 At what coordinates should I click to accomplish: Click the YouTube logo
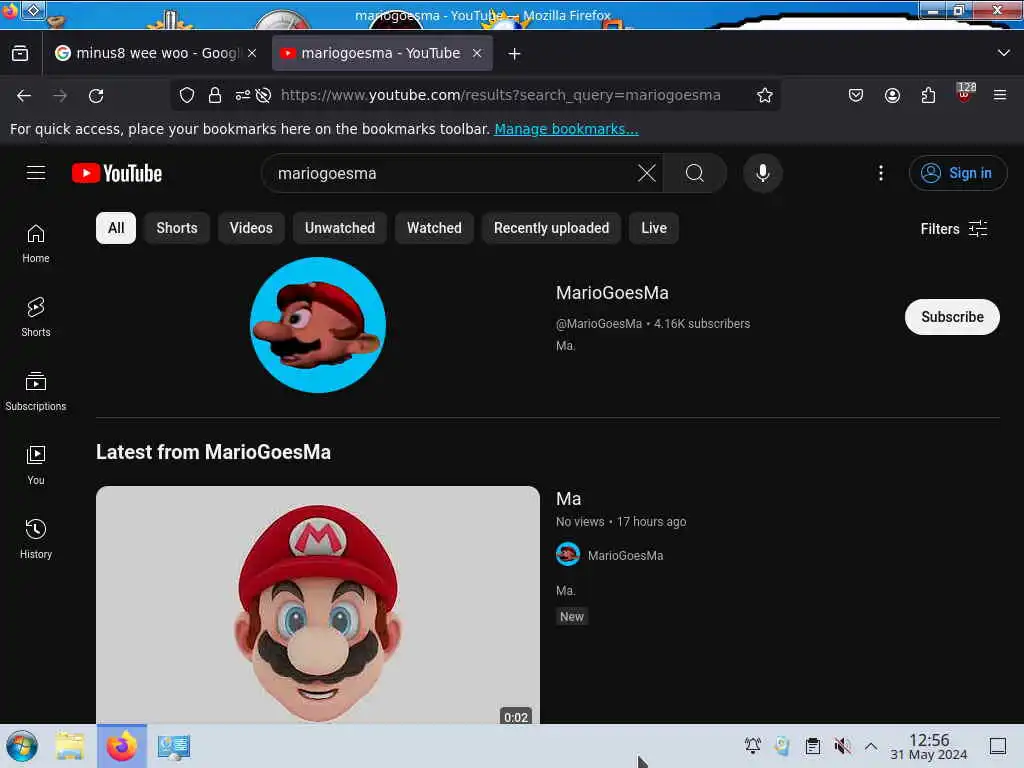point(117,173)
